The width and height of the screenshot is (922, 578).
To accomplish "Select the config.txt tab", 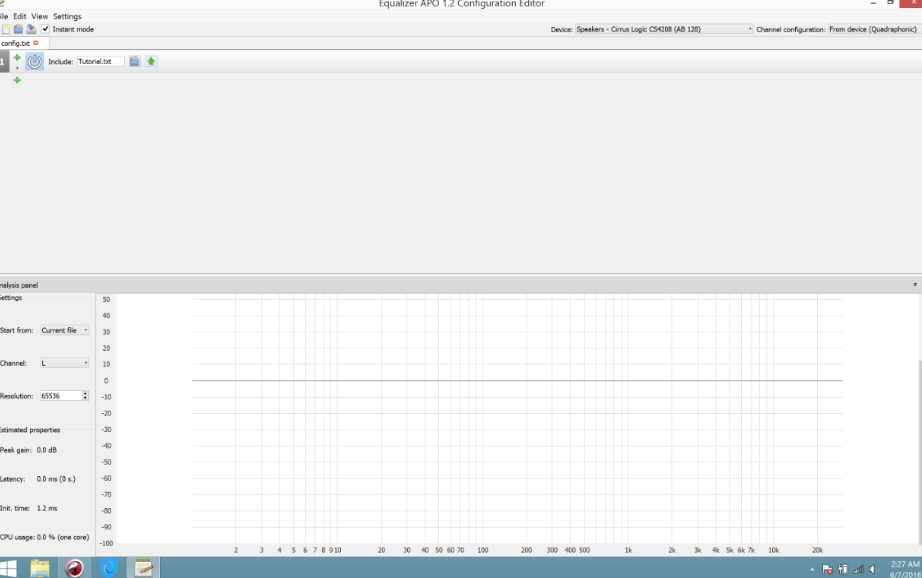I will [x=15, y=43].
